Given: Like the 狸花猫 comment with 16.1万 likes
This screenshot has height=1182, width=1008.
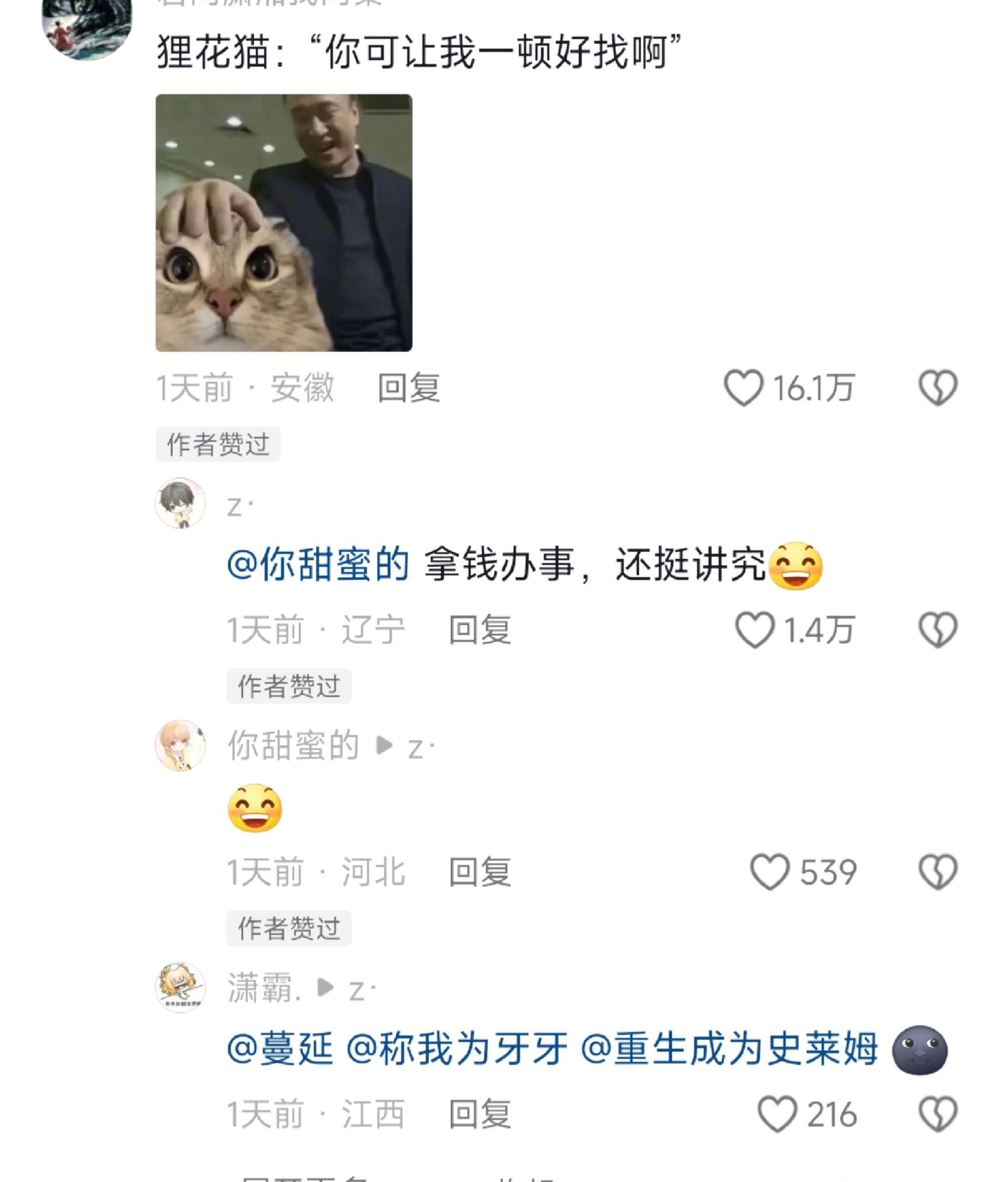Looking at the screenshot, I should 743,388.
